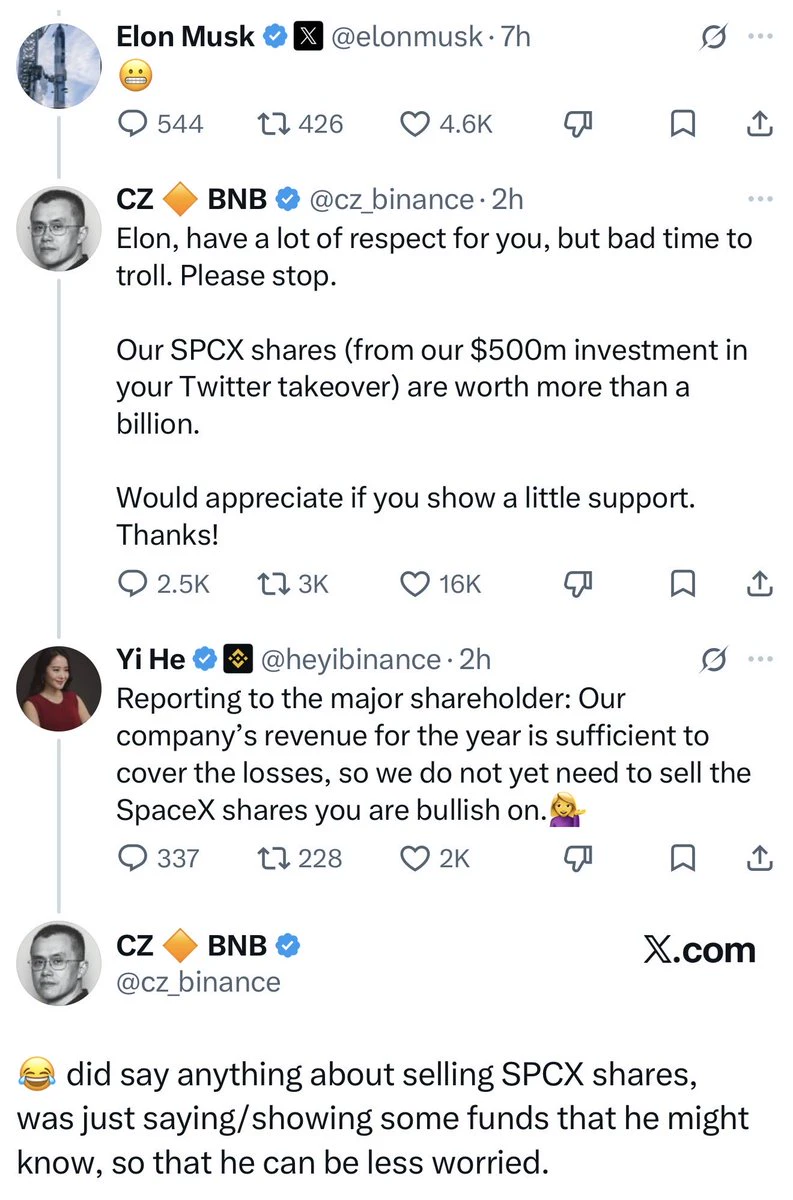Open more menu on CZ's reply

tap(761, 199)
